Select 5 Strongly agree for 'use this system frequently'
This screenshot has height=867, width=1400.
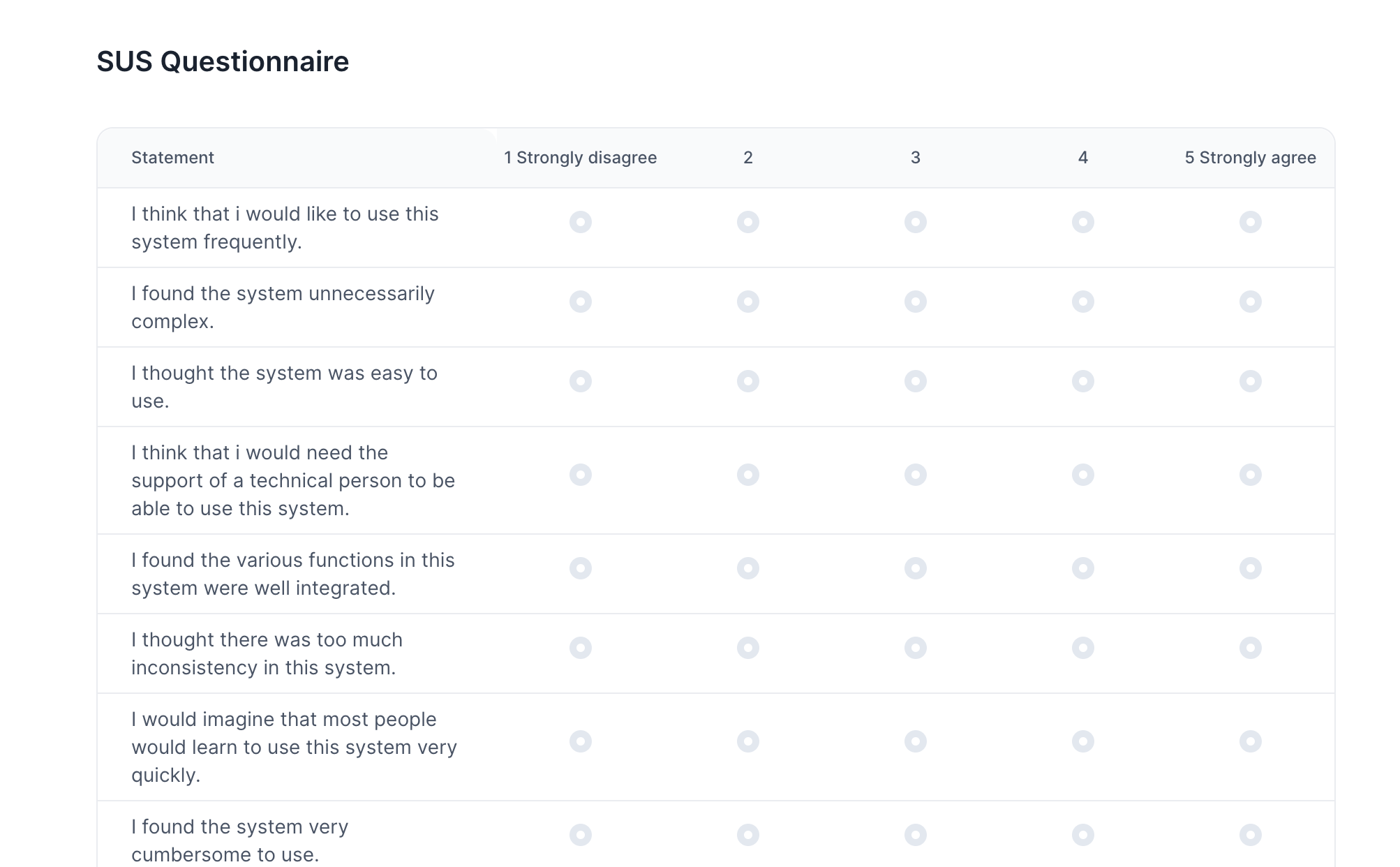1251,222
